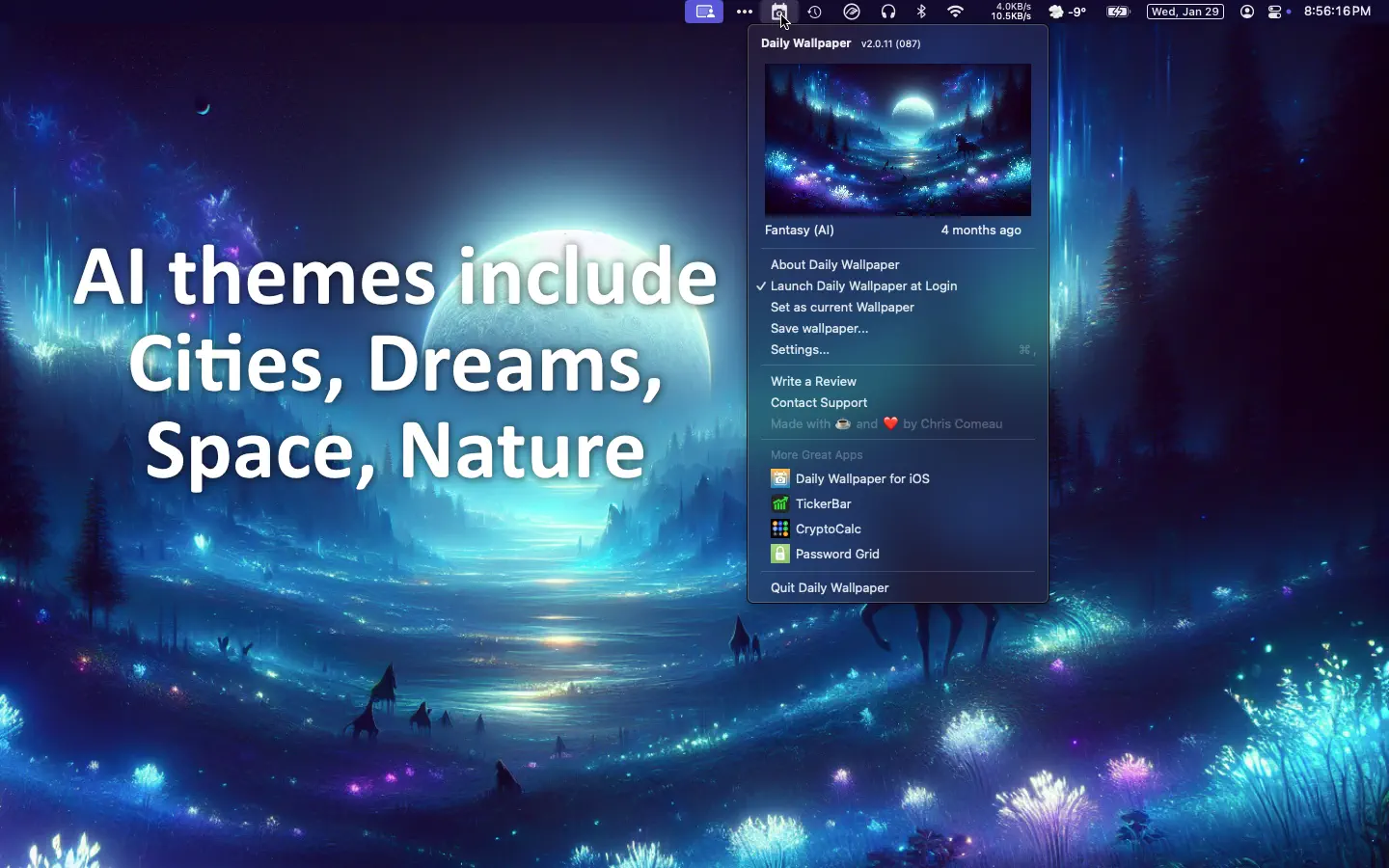Click the headphones icon in menu bar
This screenshot has height=868, width=1389.
click(x=887, y=12)
